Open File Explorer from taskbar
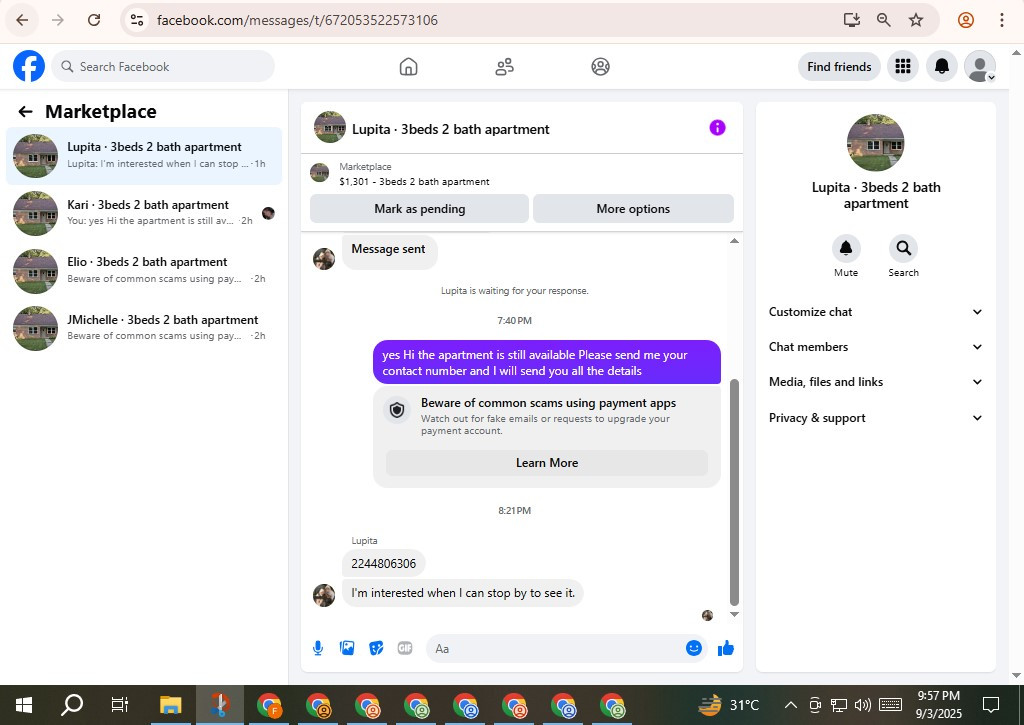The width and height of the screenshot is (1024, 725). click(170, 705)
